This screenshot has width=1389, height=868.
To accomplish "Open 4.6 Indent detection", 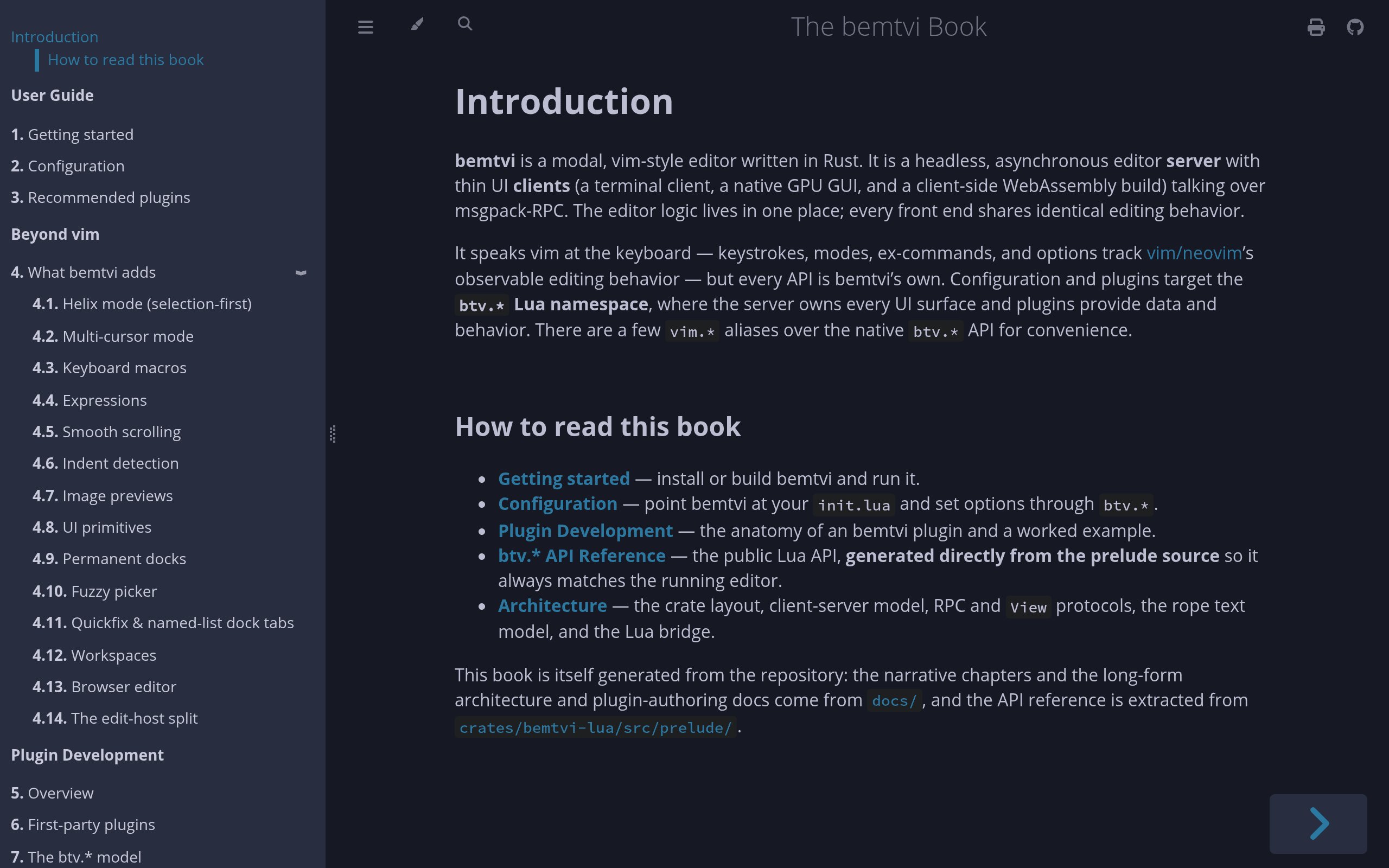I will pyautogui.click(x=106, y=463).
